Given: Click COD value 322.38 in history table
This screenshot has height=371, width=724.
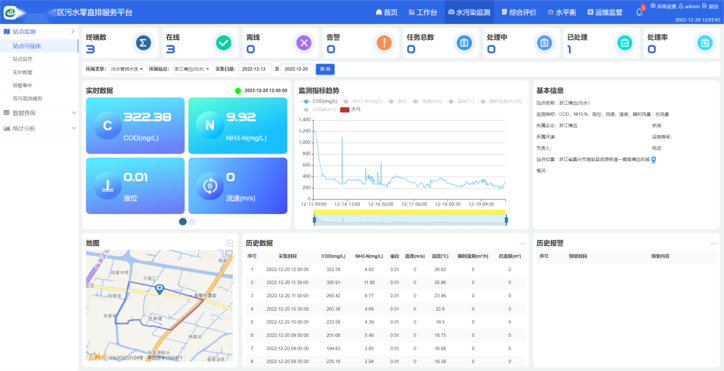Looking at the screenshot, I should 333,269.
